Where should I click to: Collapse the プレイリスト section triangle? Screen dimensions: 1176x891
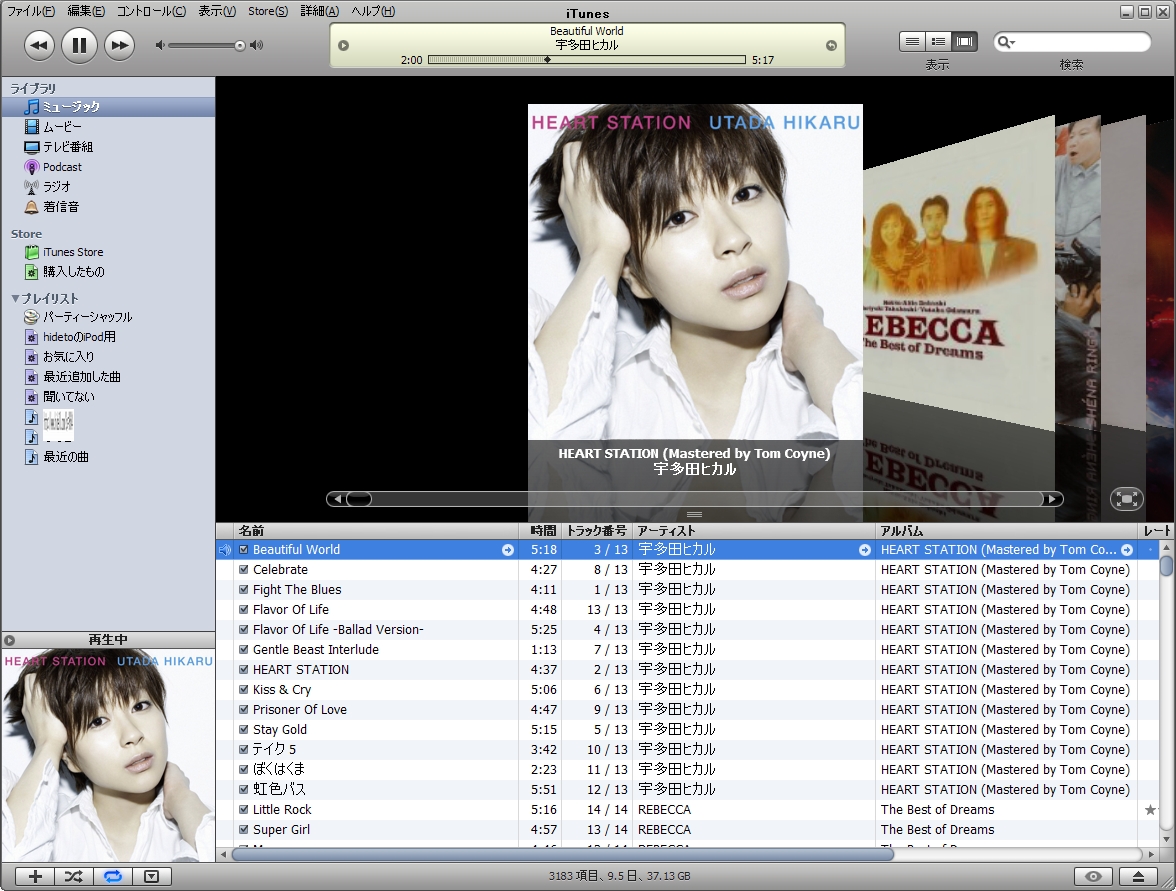point(15,298)
